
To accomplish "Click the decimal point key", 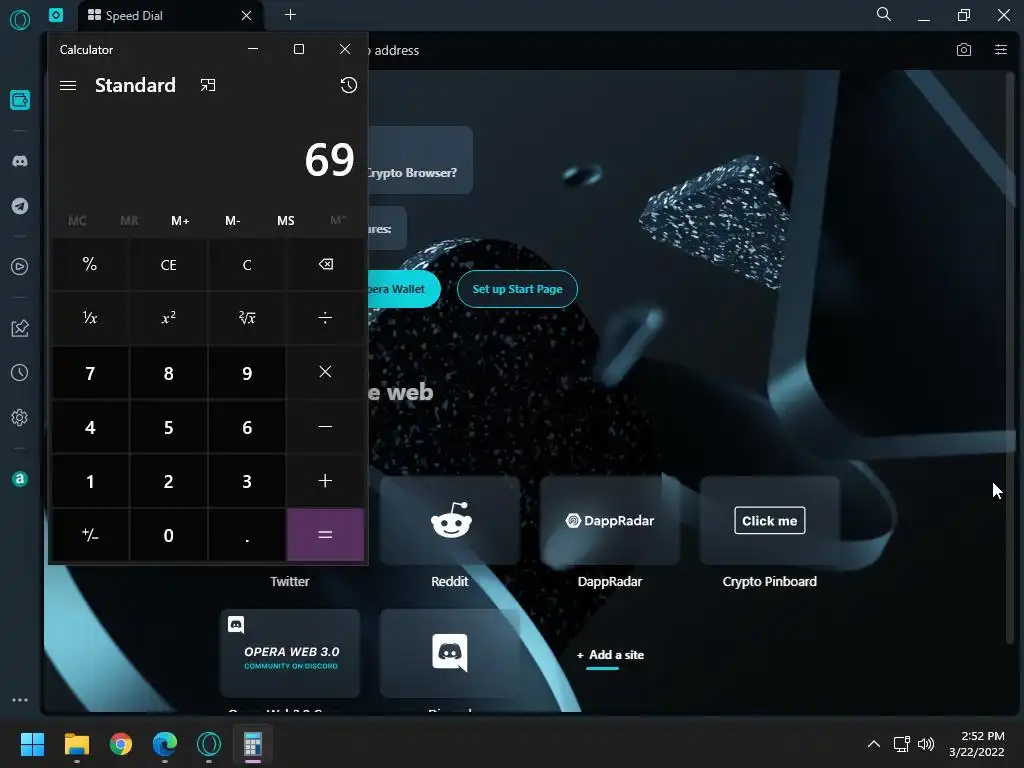I will (247, 535).
